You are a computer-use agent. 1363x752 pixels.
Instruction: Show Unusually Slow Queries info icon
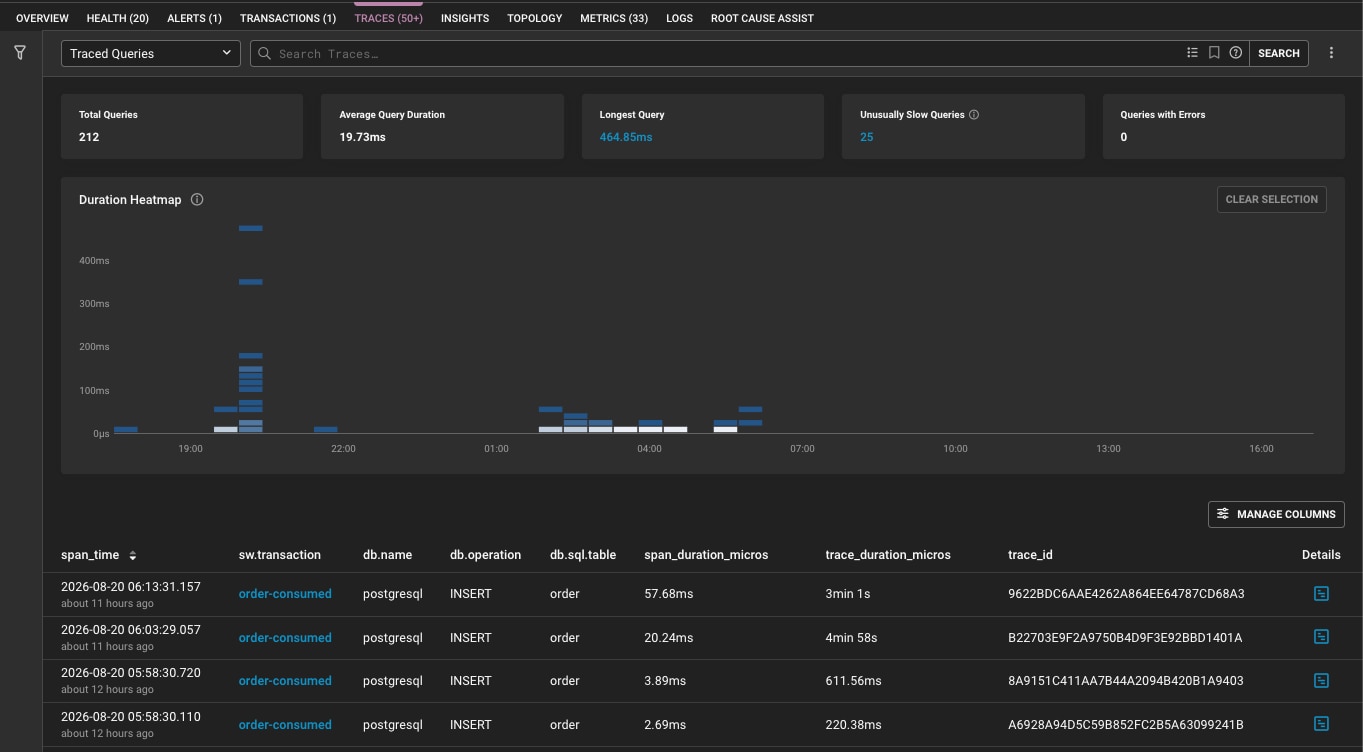[x=974, y=115]
